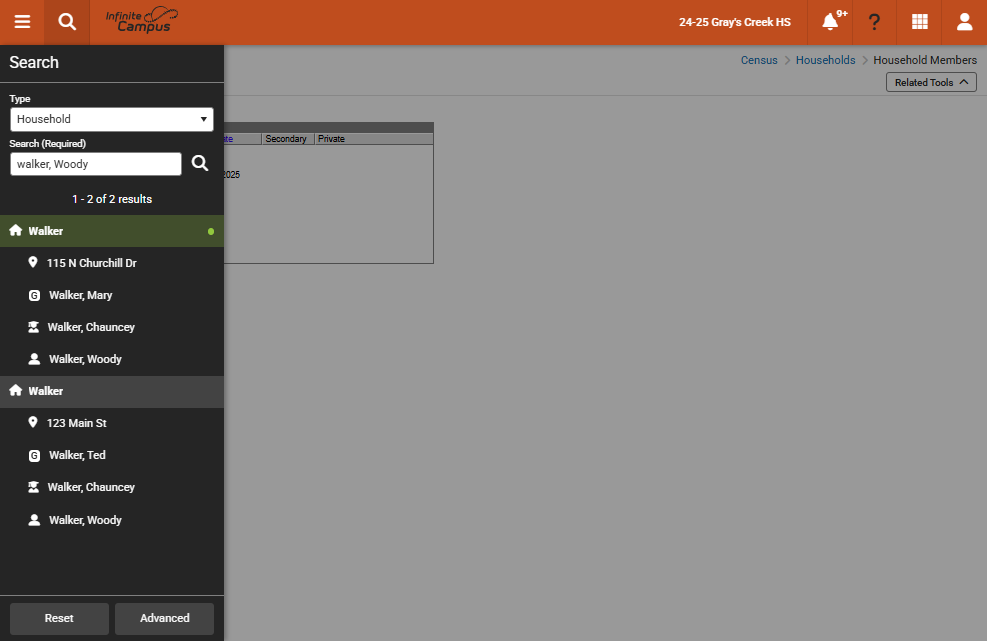The image size is (987, 641).
Task: Toggle the search panel magnifier icon in header
Action: [67, 22]
